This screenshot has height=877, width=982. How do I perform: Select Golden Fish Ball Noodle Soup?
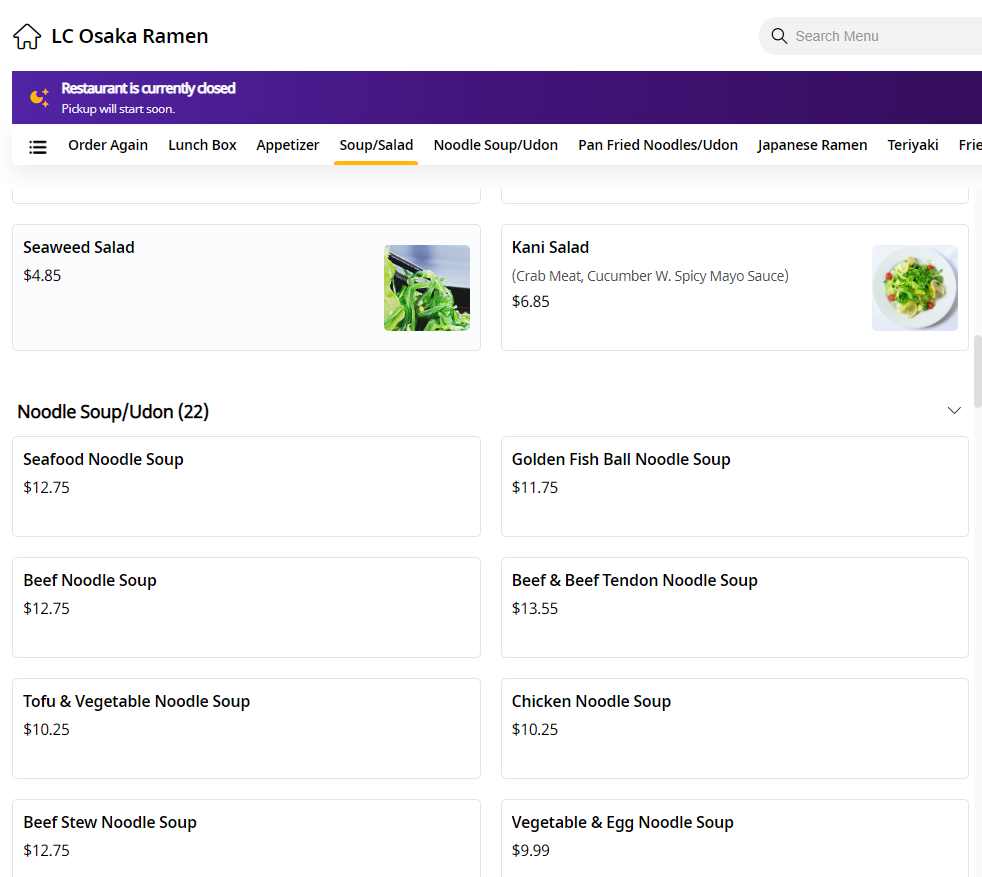734,486
